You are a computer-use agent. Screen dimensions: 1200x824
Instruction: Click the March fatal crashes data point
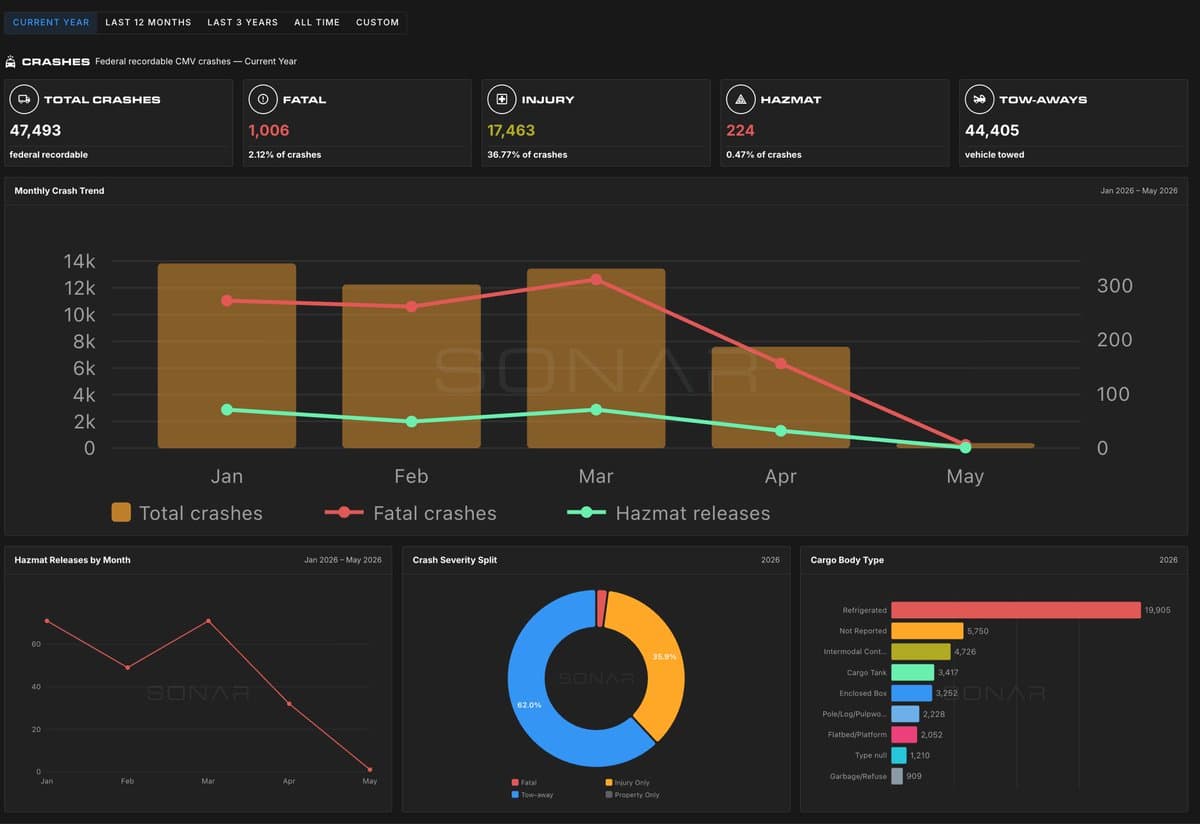pyautogui.click(x=596, y=280)
